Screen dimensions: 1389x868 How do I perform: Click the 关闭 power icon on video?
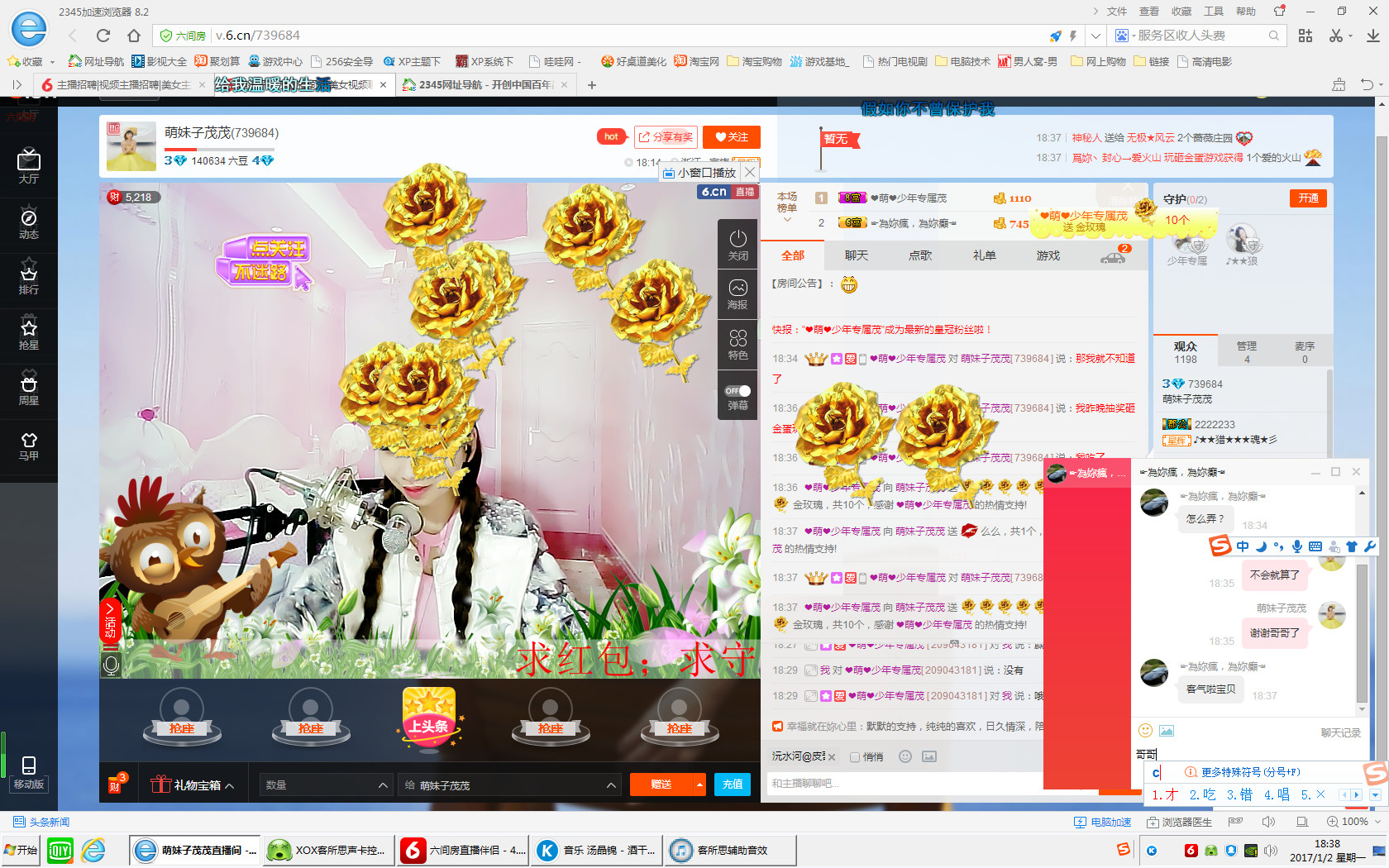[737, 245]
